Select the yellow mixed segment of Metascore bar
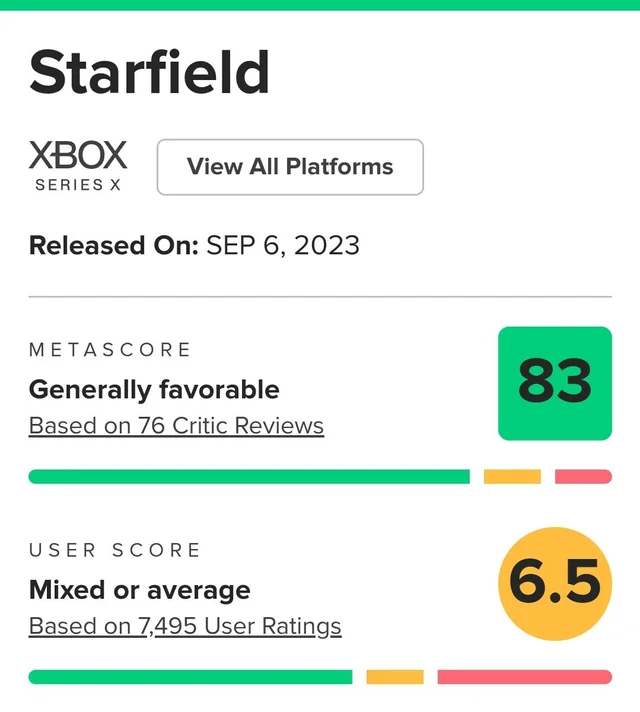Viewport: 640px width, 712px height. coord(512,477)
